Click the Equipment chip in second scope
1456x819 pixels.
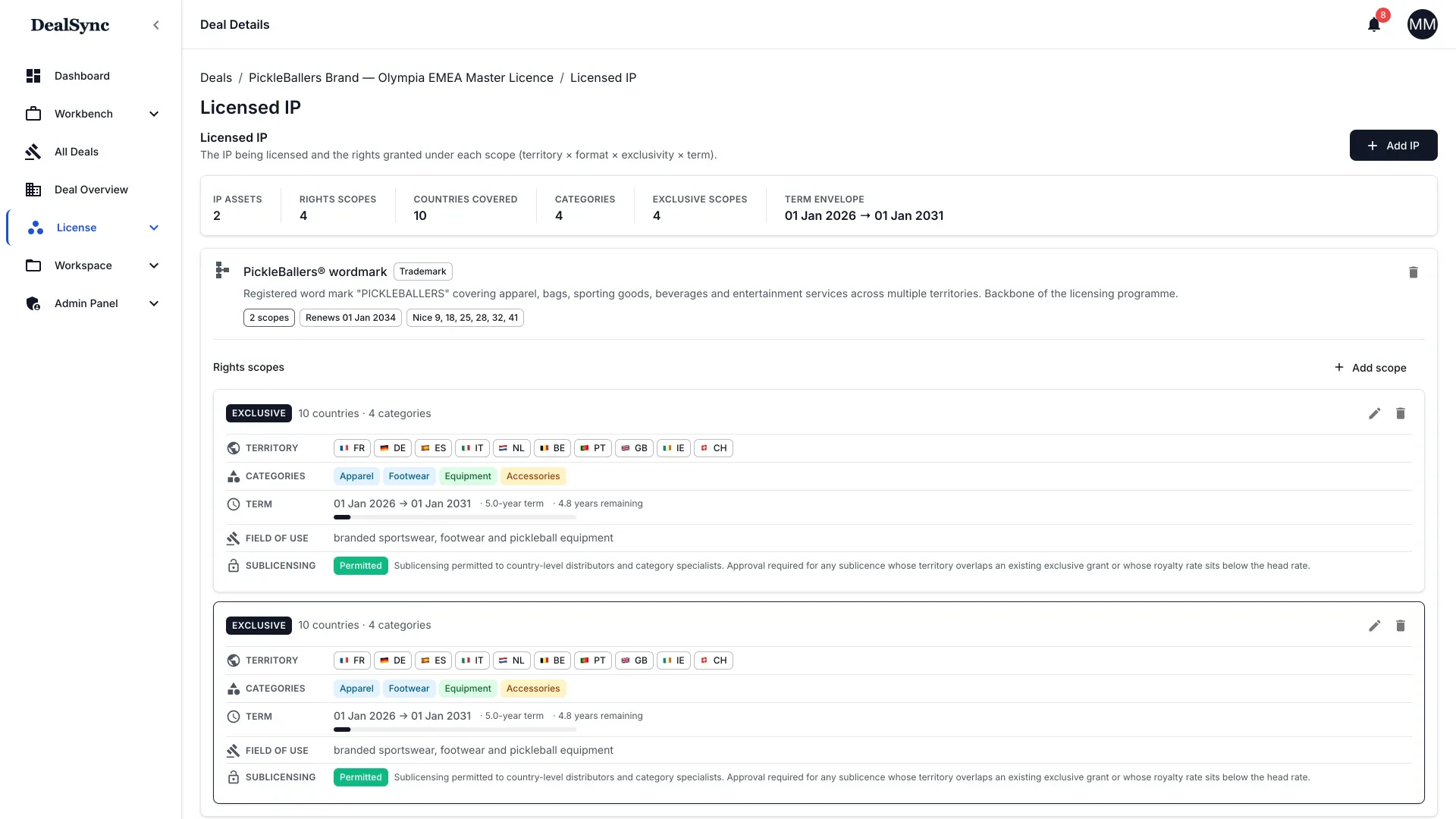(468, 689)
